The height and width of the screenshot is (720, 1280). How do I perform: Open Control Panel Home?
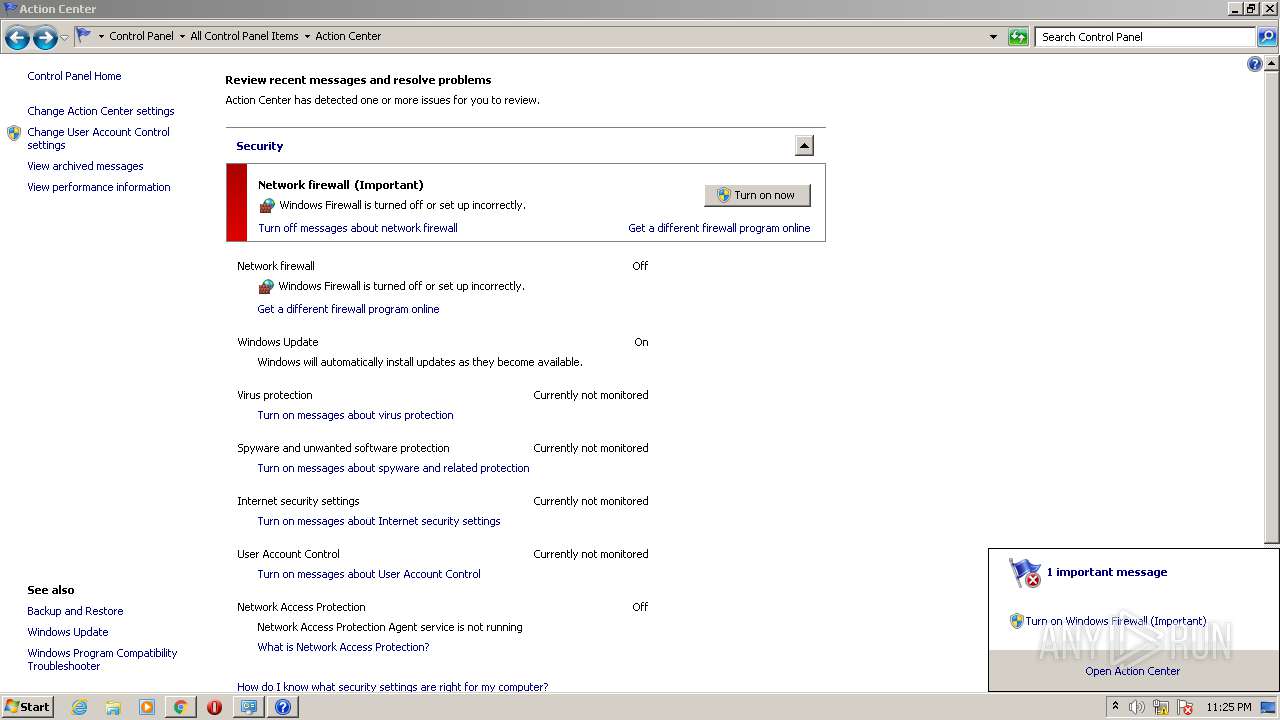[x=74, y=76]
